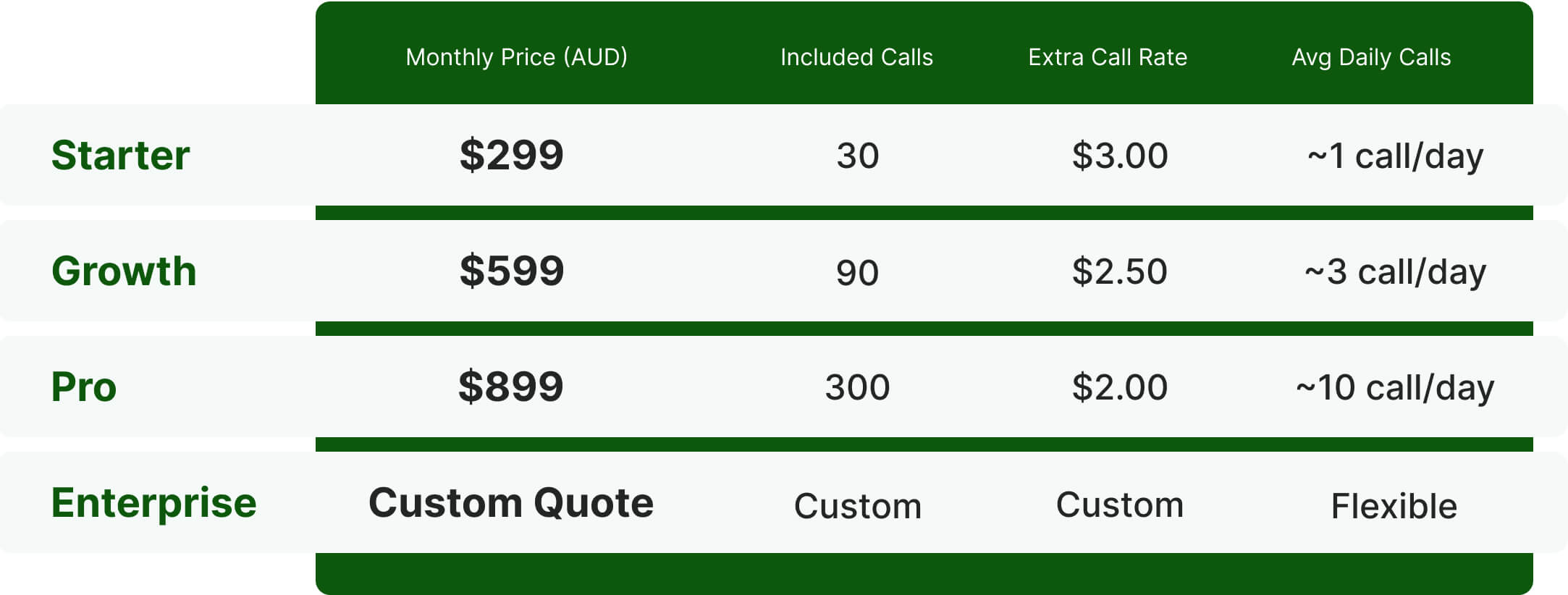Open the Enterprise plan label
Screen dimensions: 1568x595
[x=153, y=502]
